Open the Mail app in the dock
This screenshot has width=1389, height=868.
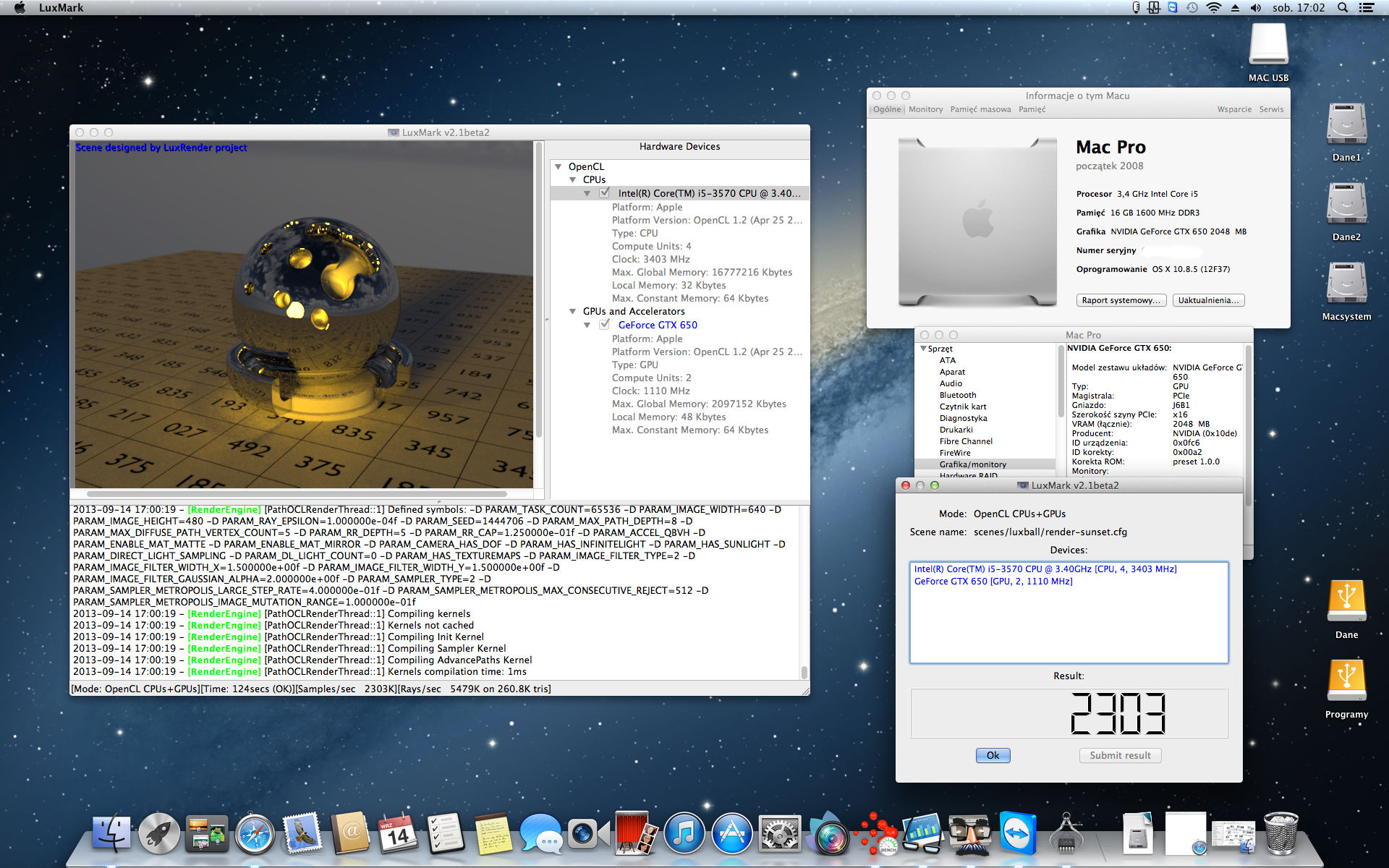pyautogui.click(x=302, y=833)
